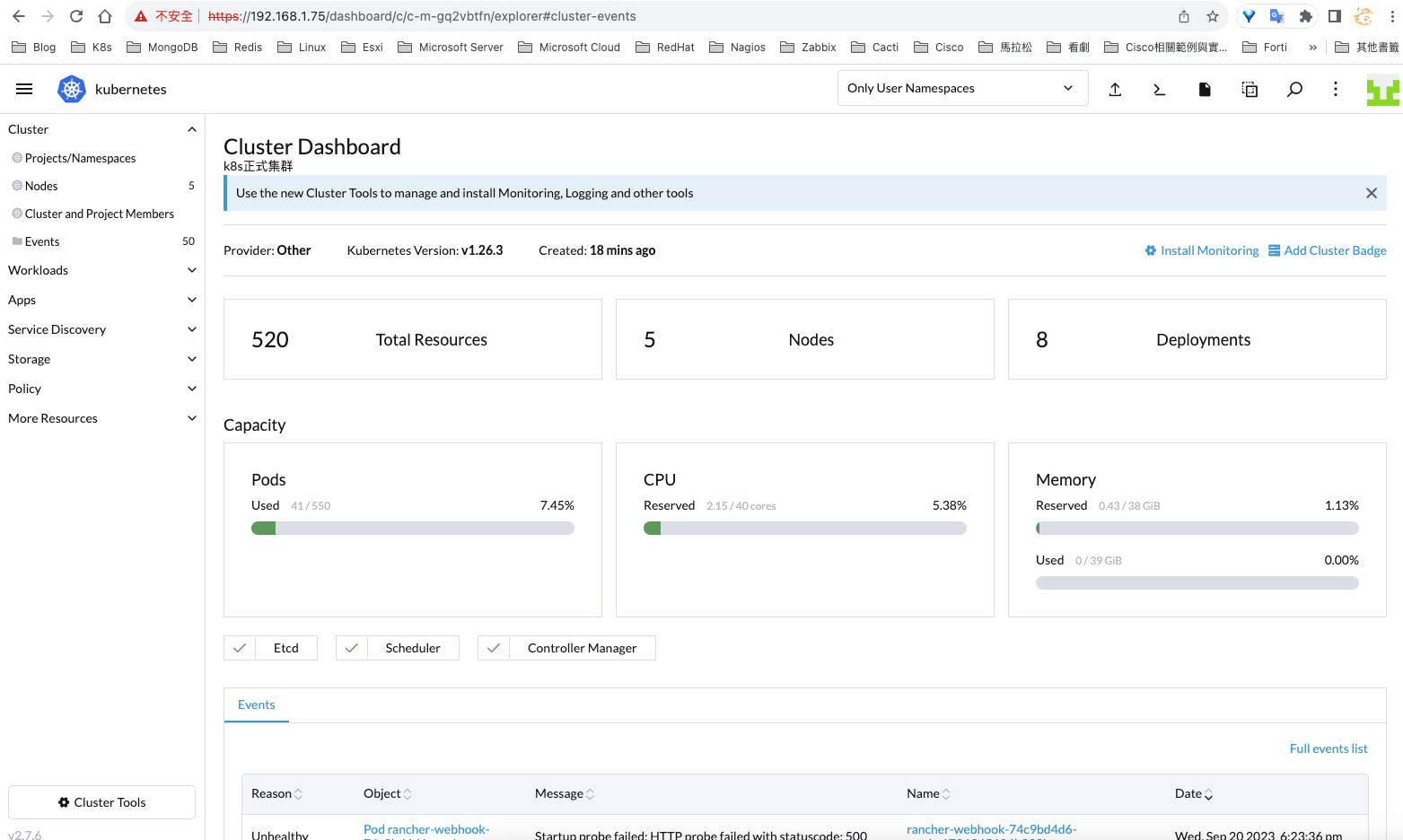This screenshot has height=840, width=1403.
Task: Click the Cluster Tools button
Action: click(x=101, y=802)
